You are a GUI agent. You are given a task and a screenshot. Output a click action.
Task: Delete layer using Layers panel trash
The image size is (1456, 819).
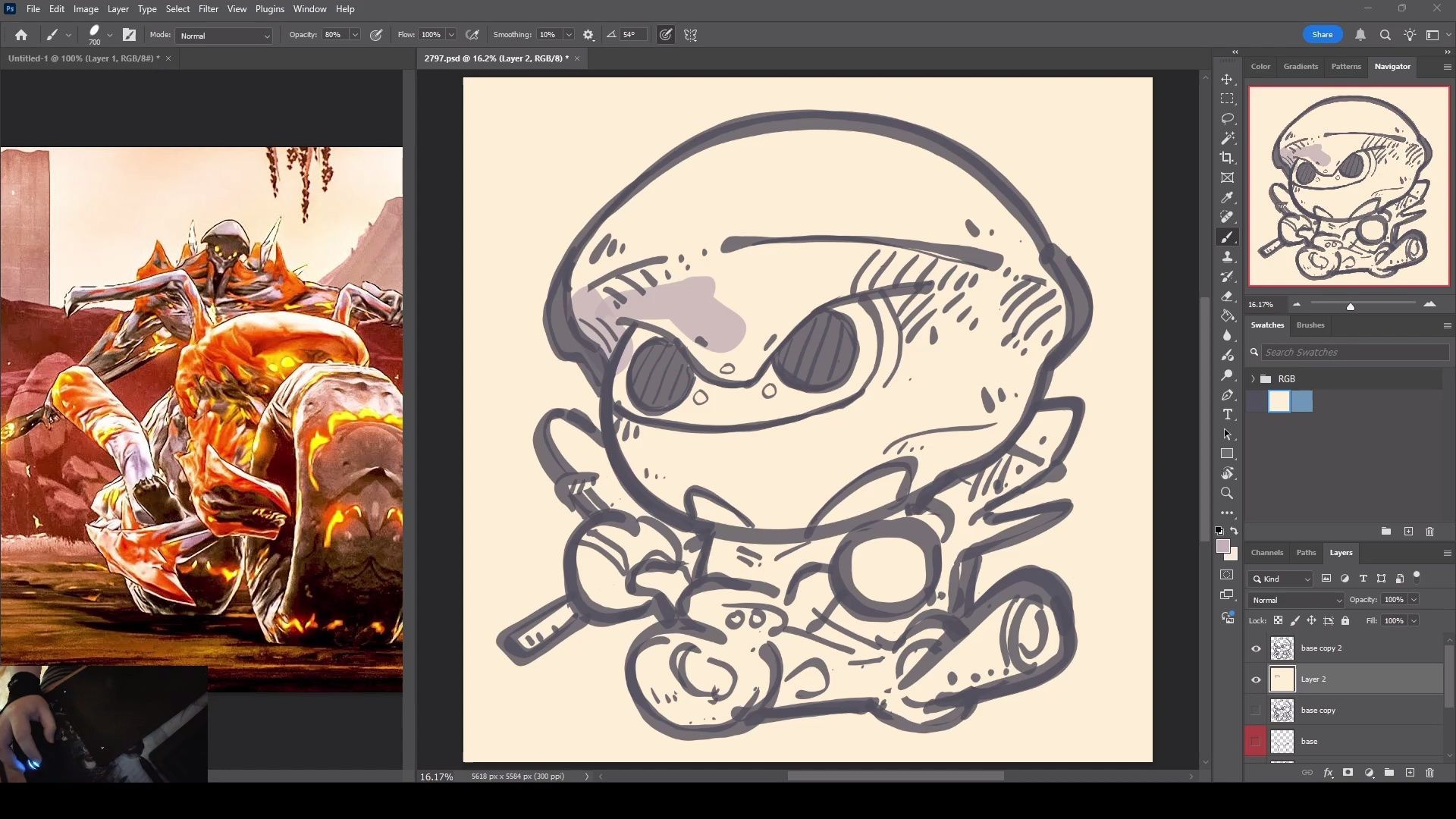1429,773
